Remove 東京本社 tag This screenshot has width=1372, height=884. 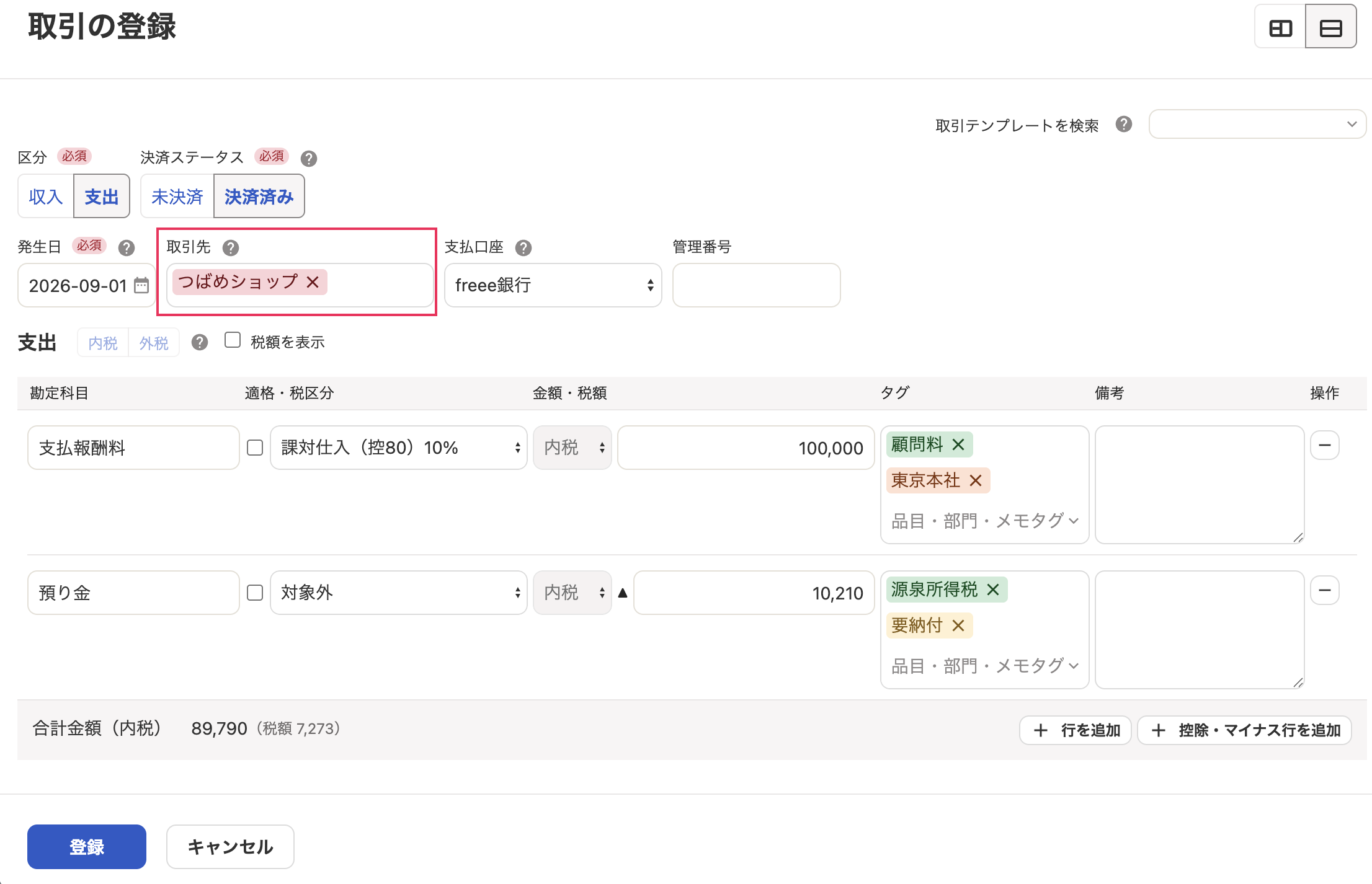(x=976, y=480)
